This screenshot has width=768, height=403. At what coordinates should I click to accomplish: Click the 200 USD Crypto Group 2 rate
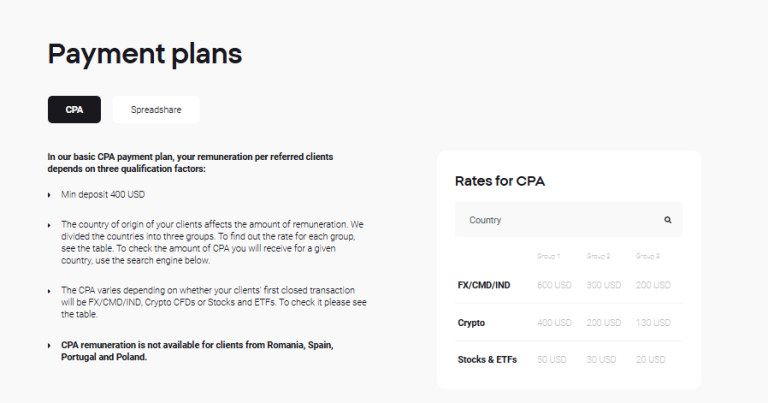pyautogui.click(x=604, y=323)
